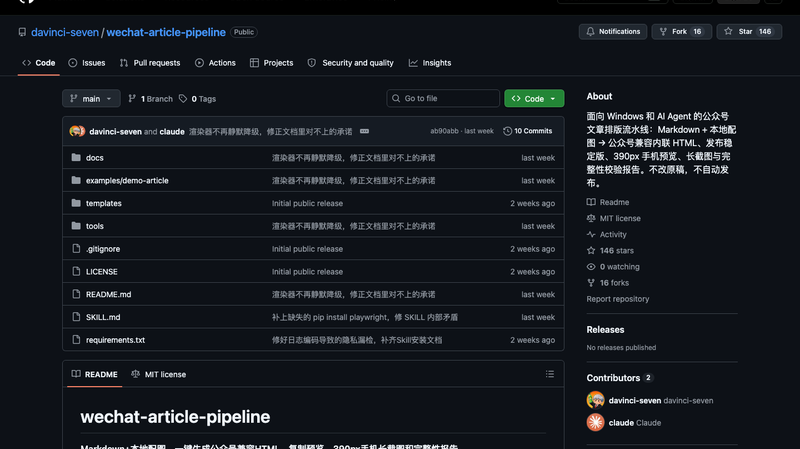The width and height of the screenshot is (800, 449).
Task: Open README.md file
Action: tap(108, 294)
